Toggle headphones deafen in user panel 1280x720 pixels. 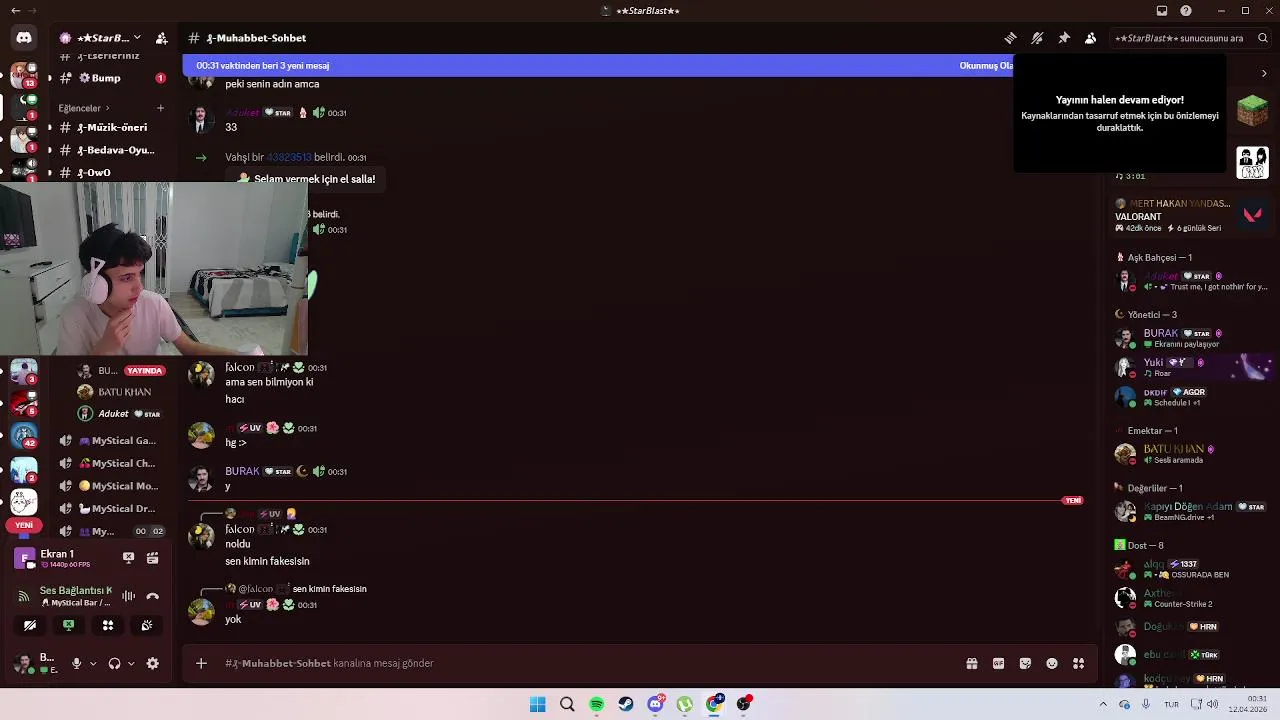(114, 663)
